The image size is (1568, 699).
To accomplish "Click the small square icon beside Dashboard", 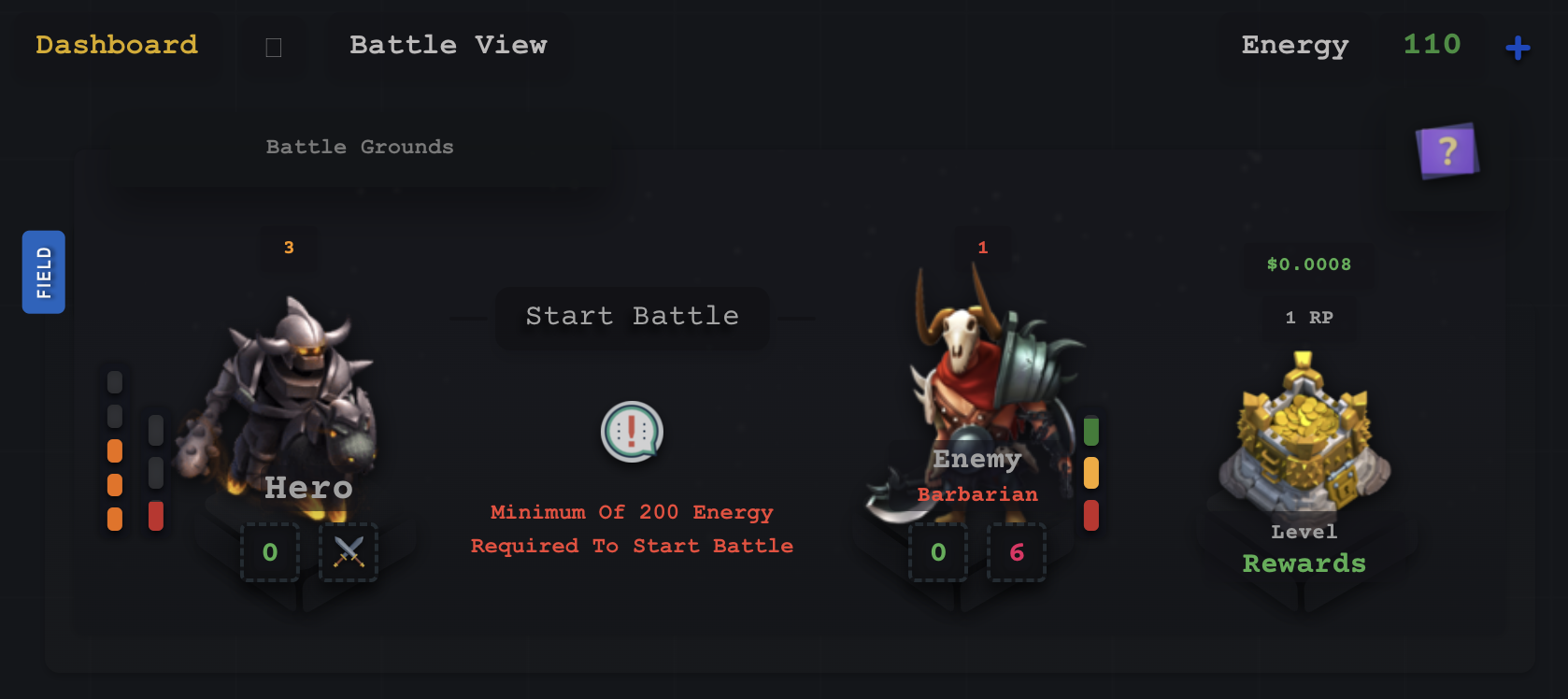I will [x=274, y=48].
